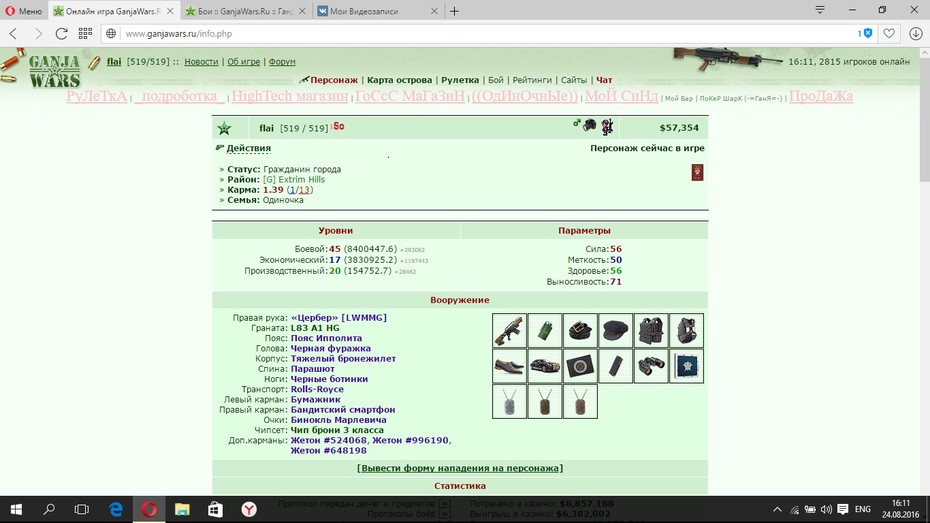930x523 pixels.
Task: Click the Бандитский смартфон phone icon
Action: point(615,366)
